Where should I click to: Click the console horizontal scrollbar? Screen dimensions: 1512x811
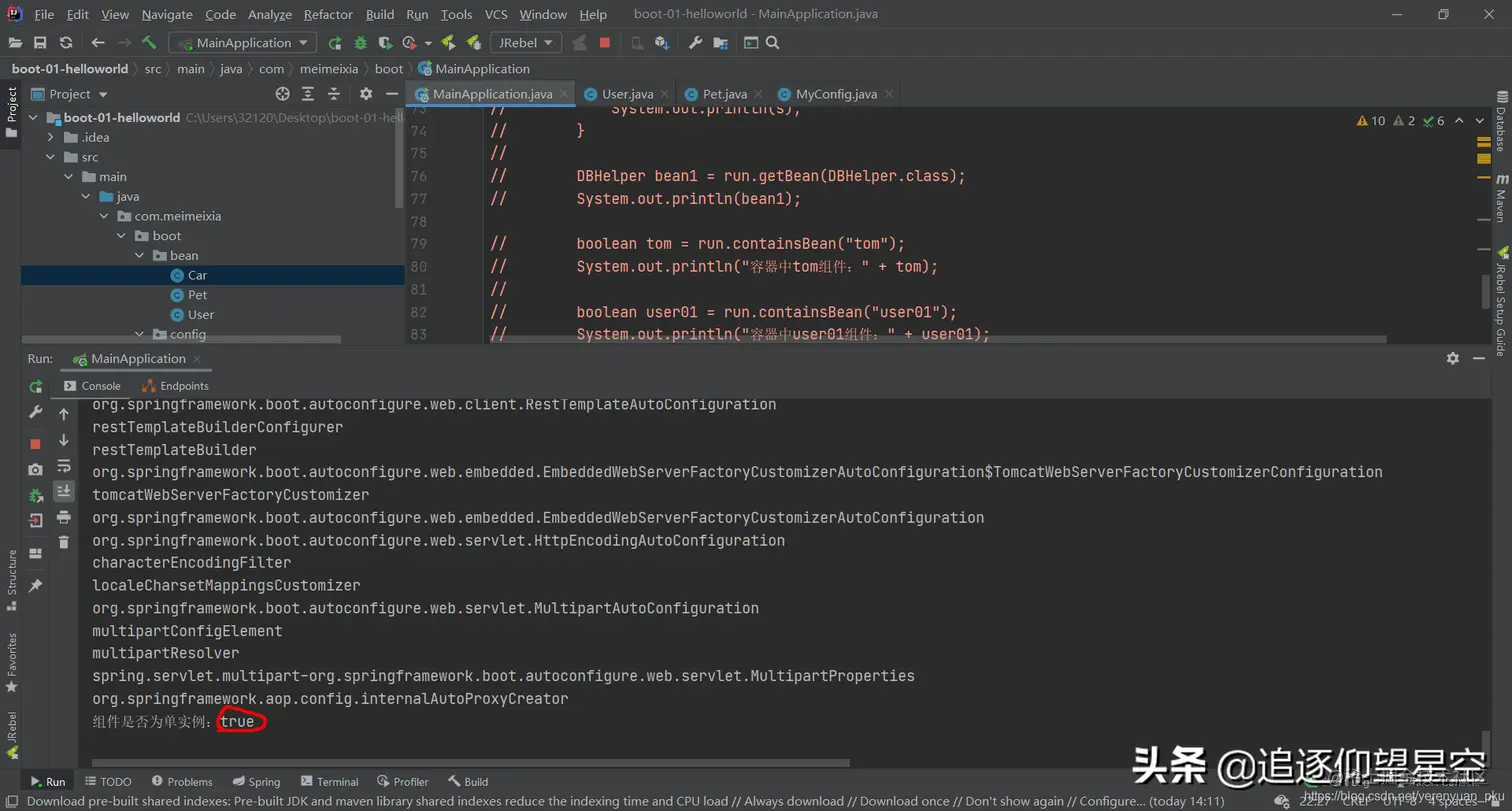470,764
